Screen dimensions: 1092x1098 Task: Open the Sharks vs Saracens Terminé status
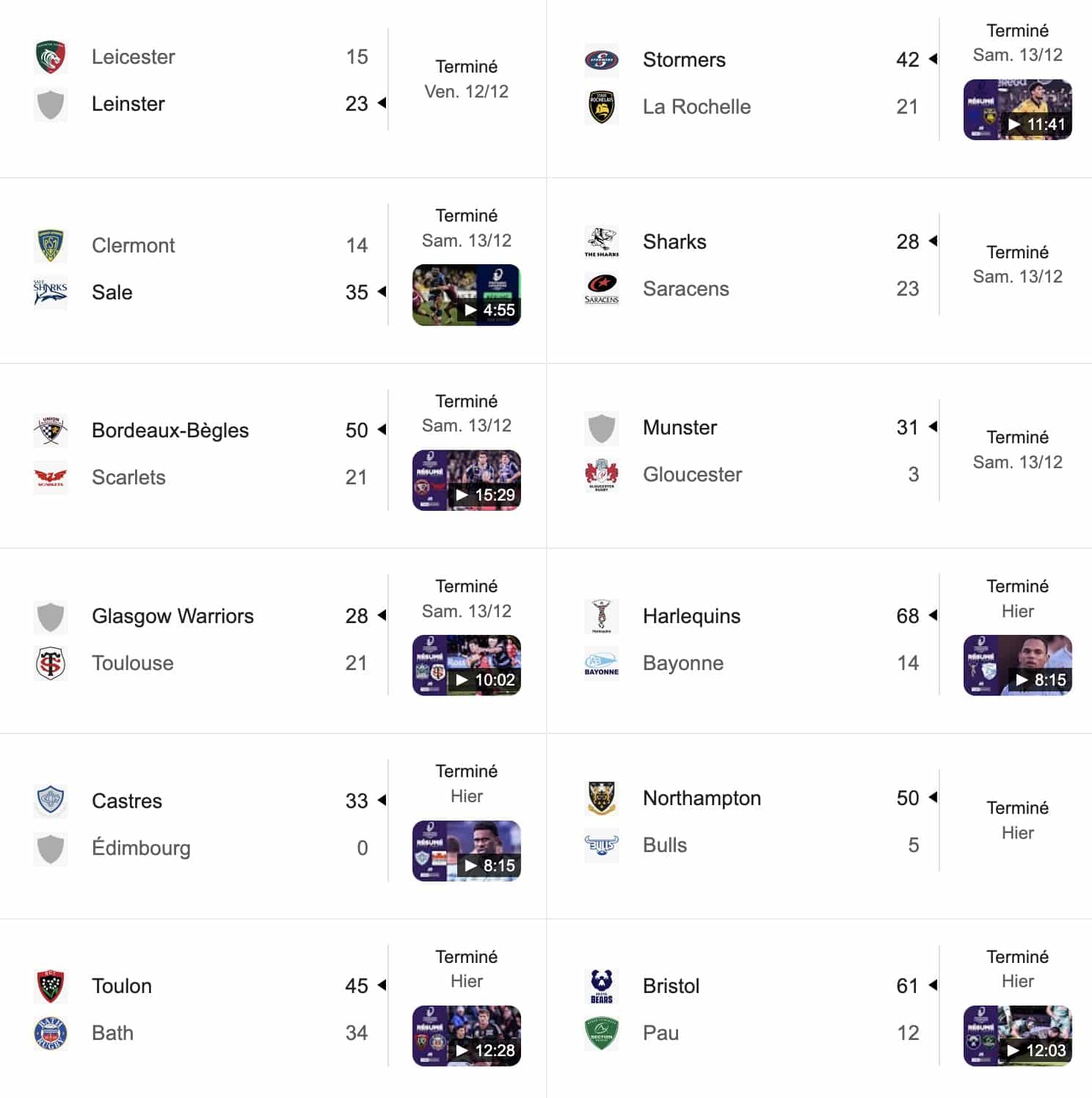pos(1017,252)
